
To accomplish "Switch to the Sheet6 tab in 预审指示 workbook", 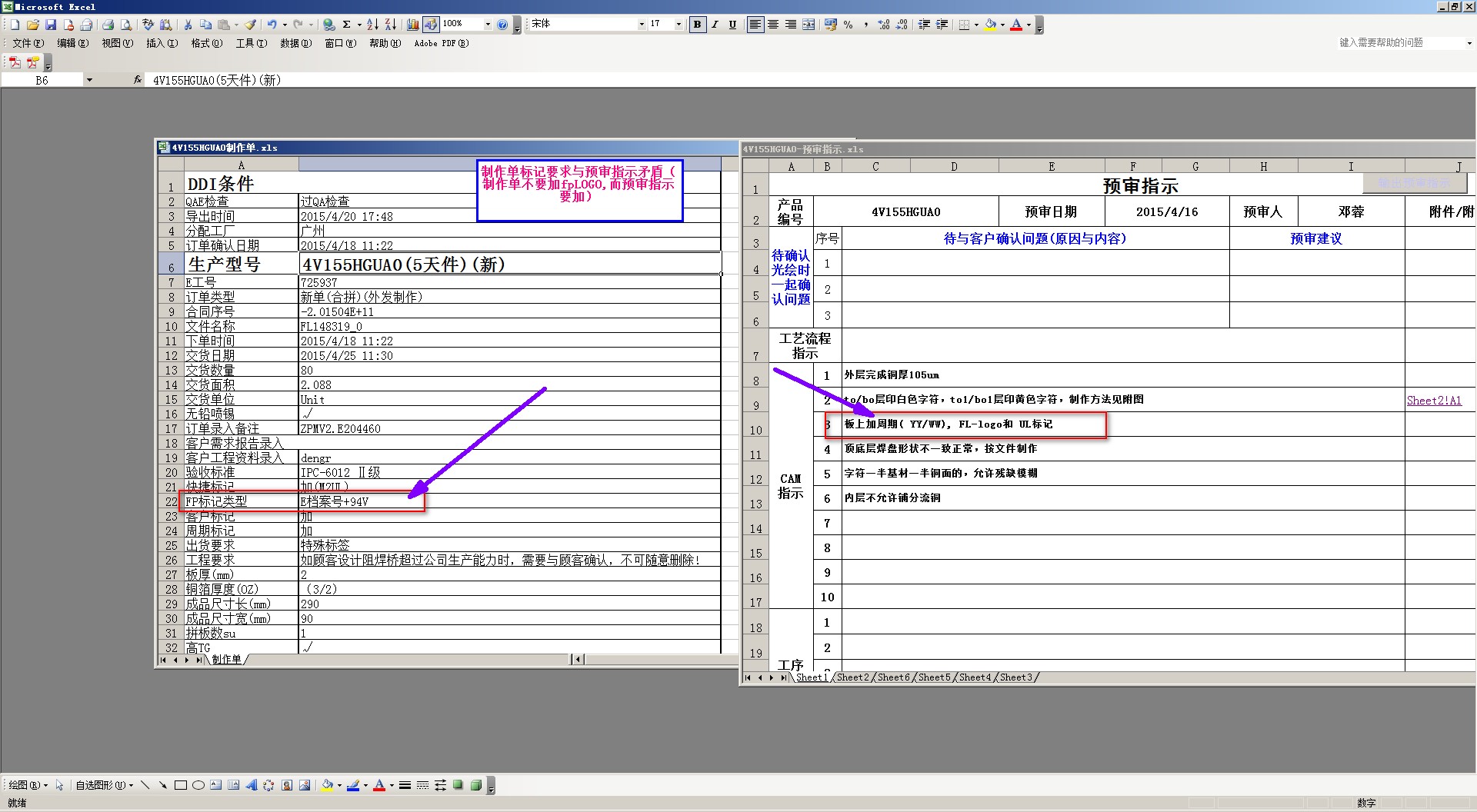I will pyautogui.click(x=893, y=677).
